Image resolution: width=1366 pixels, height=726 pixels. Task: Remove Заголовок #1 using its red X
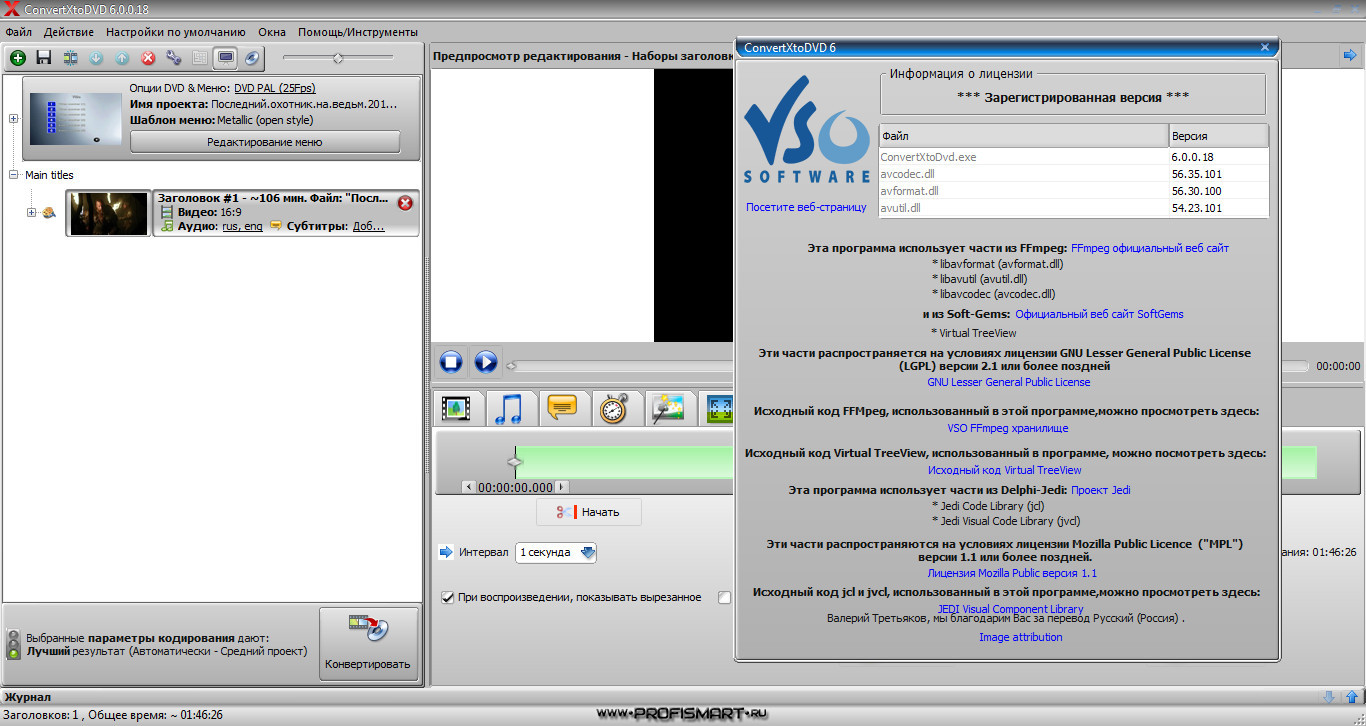click(x=405, y=203)
